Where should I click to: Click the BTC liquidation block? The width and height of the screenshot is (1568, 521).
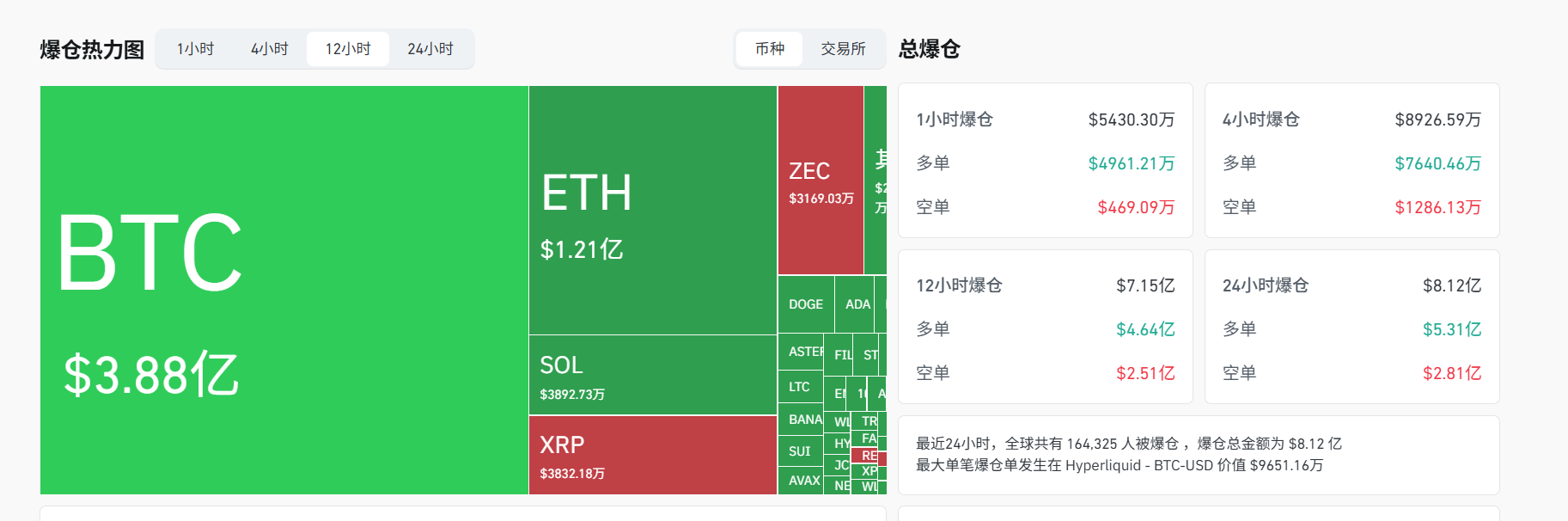[284, 290]
